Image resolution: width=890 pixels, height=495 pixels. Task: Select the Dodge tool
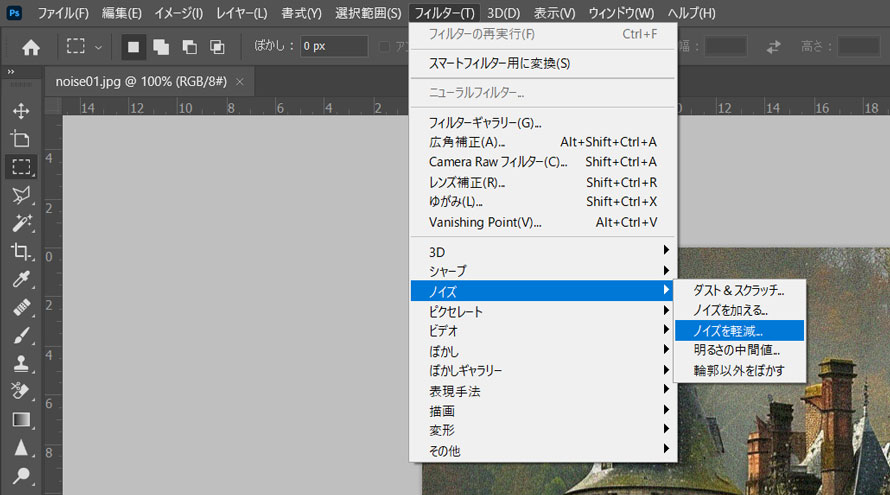tap(21, 475)
